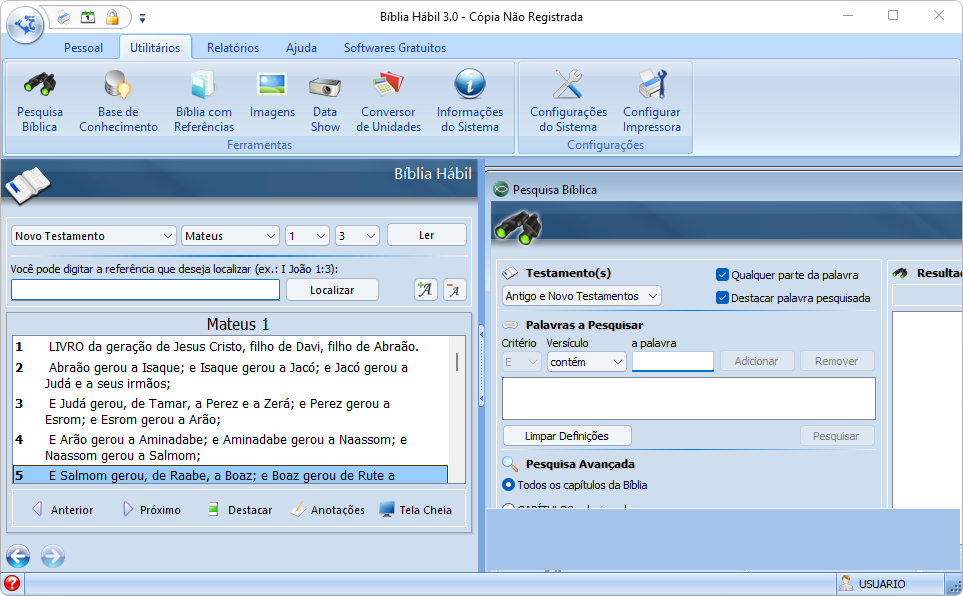Open Softwares Gratuitos tab
This screenshot has width=963, height=596.
click(395, 48)
